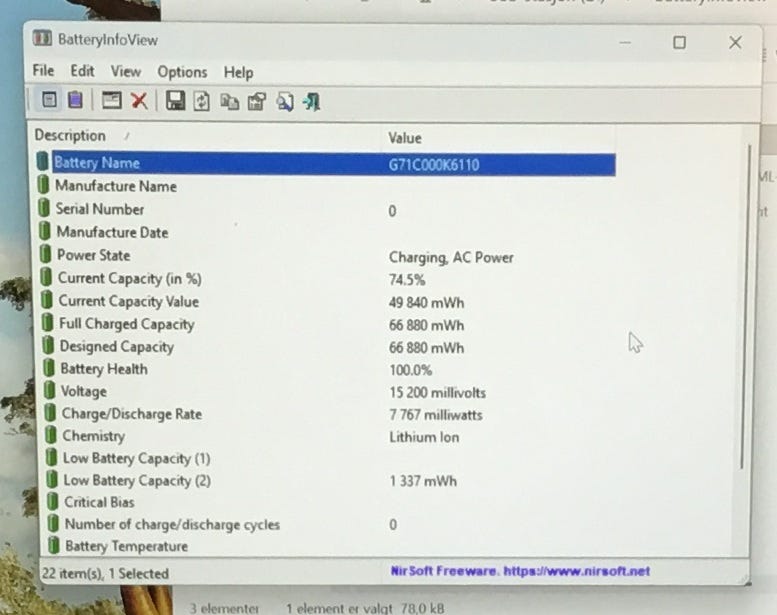Open the View menu
The width and height of the screenshot is (777, 615).
[125, 72]
